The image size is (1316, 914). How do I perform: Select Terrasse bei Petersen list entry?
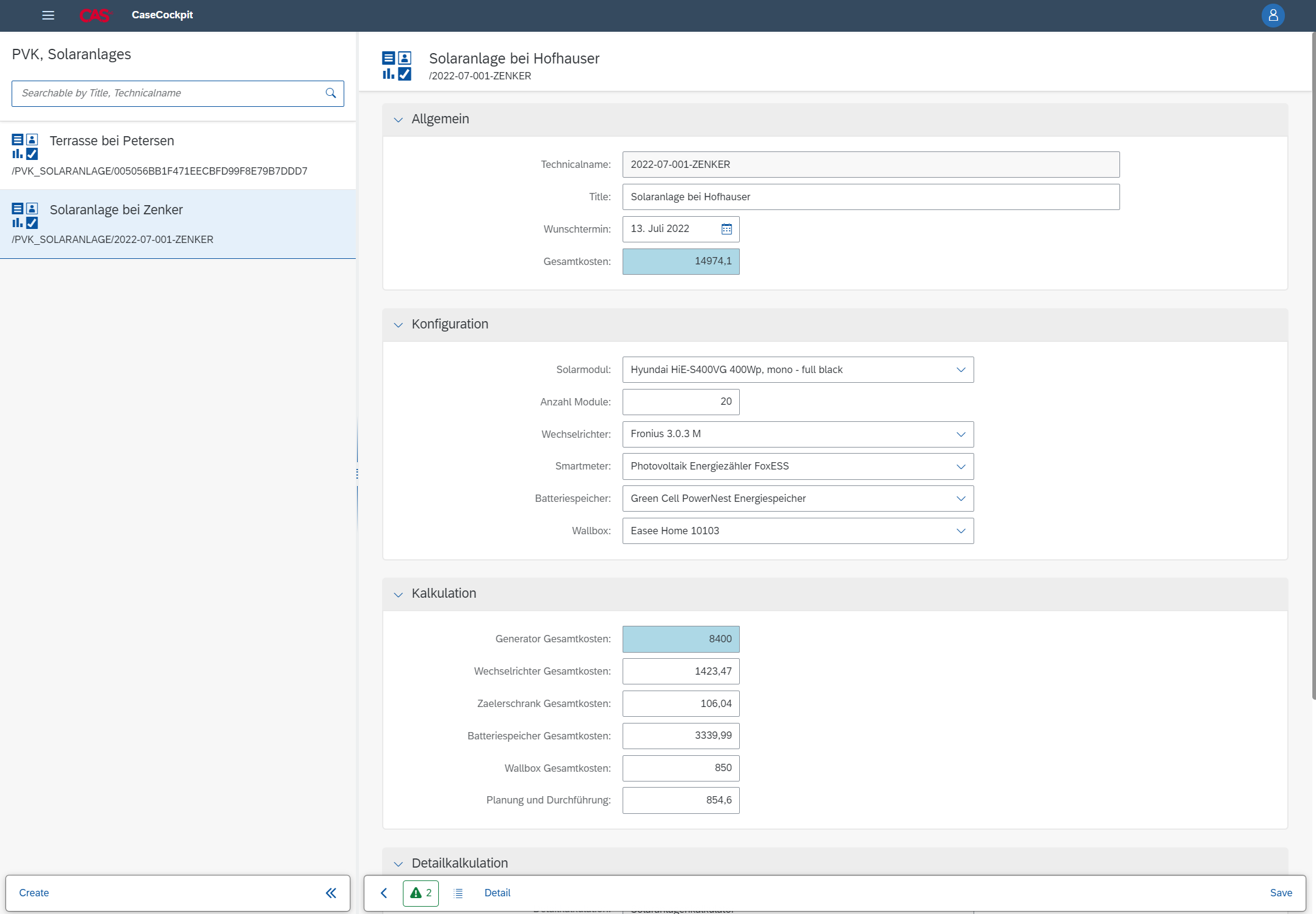point(178,156)
